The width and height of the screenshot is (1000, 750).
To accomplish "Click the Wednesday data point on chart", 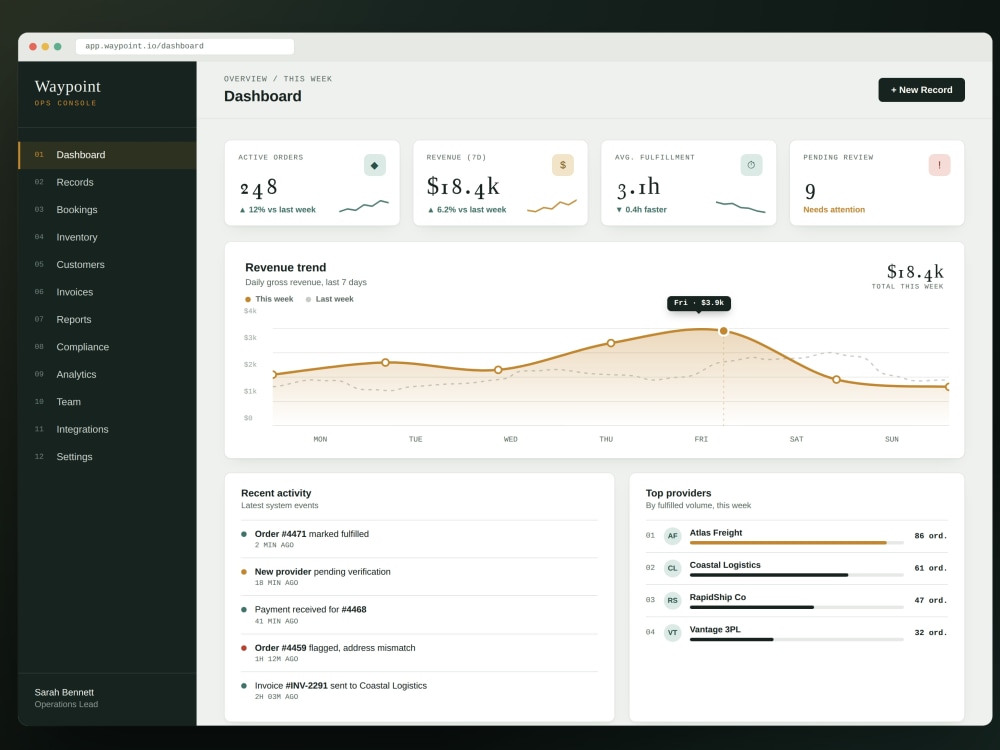I will pyautogui.click(x=498, y=370).
